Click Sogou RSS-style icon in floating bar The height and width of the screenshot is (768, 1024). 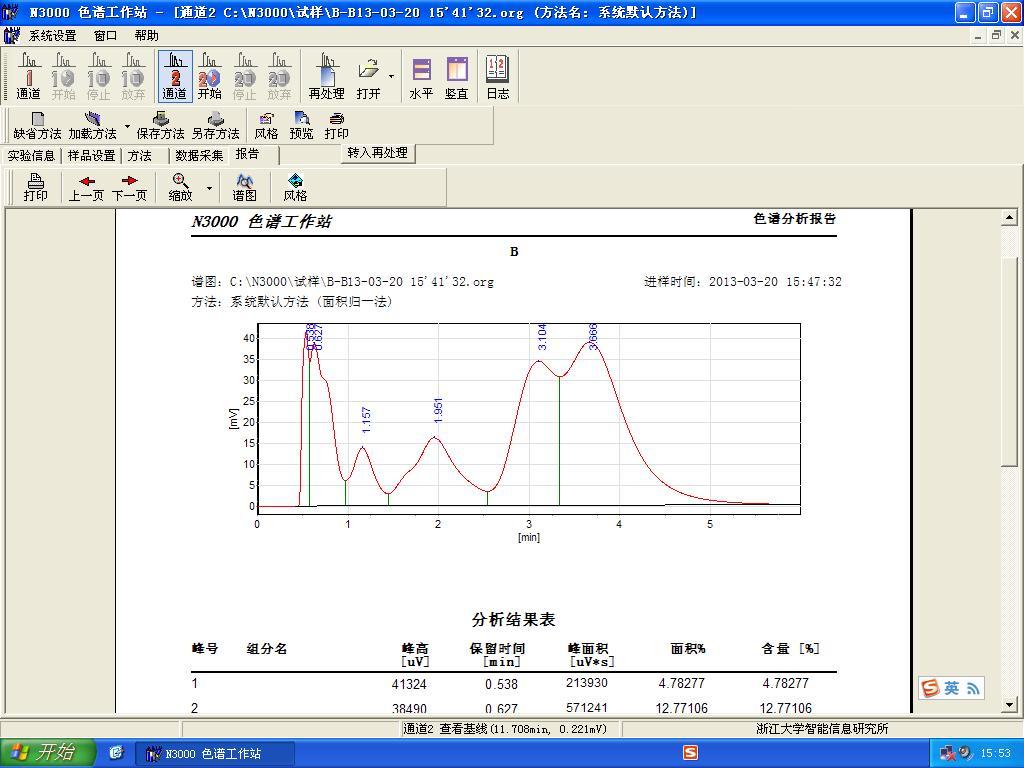point(972,688)
